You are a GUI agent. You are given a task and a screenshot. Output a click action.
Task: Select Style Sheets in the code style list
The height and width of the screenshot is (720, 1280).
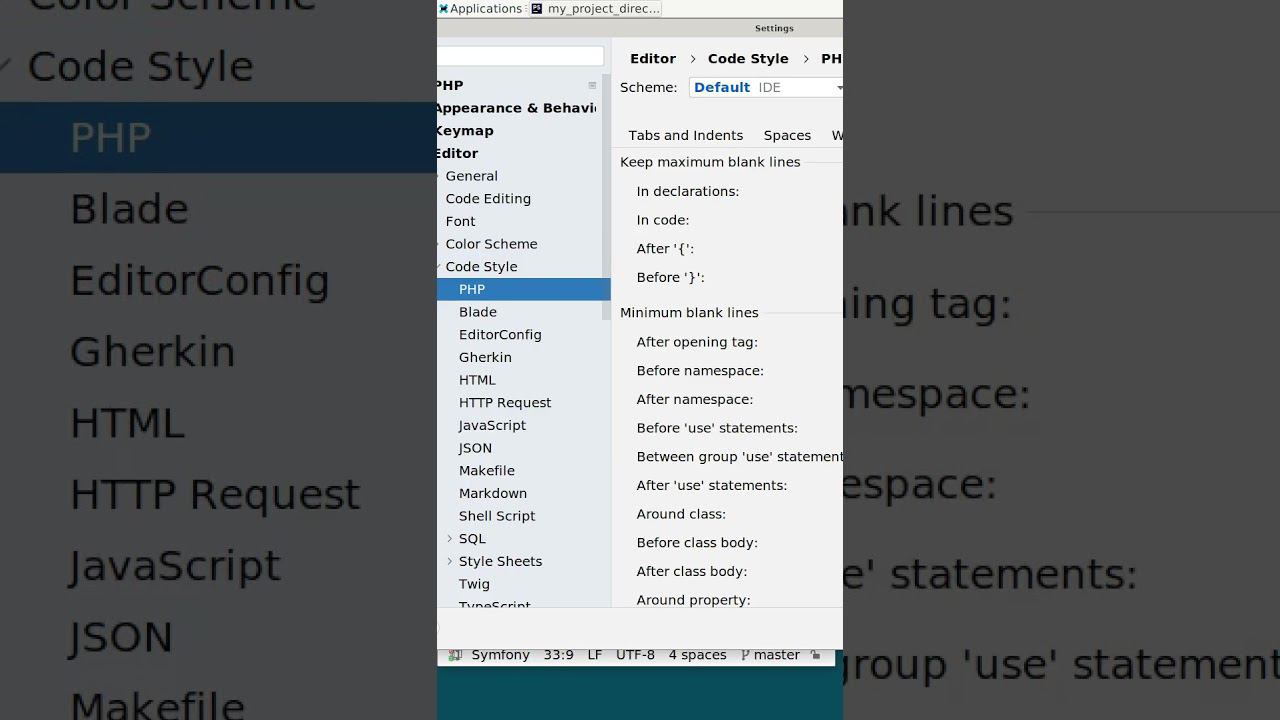pyautogui.click(x=500, y=561)
